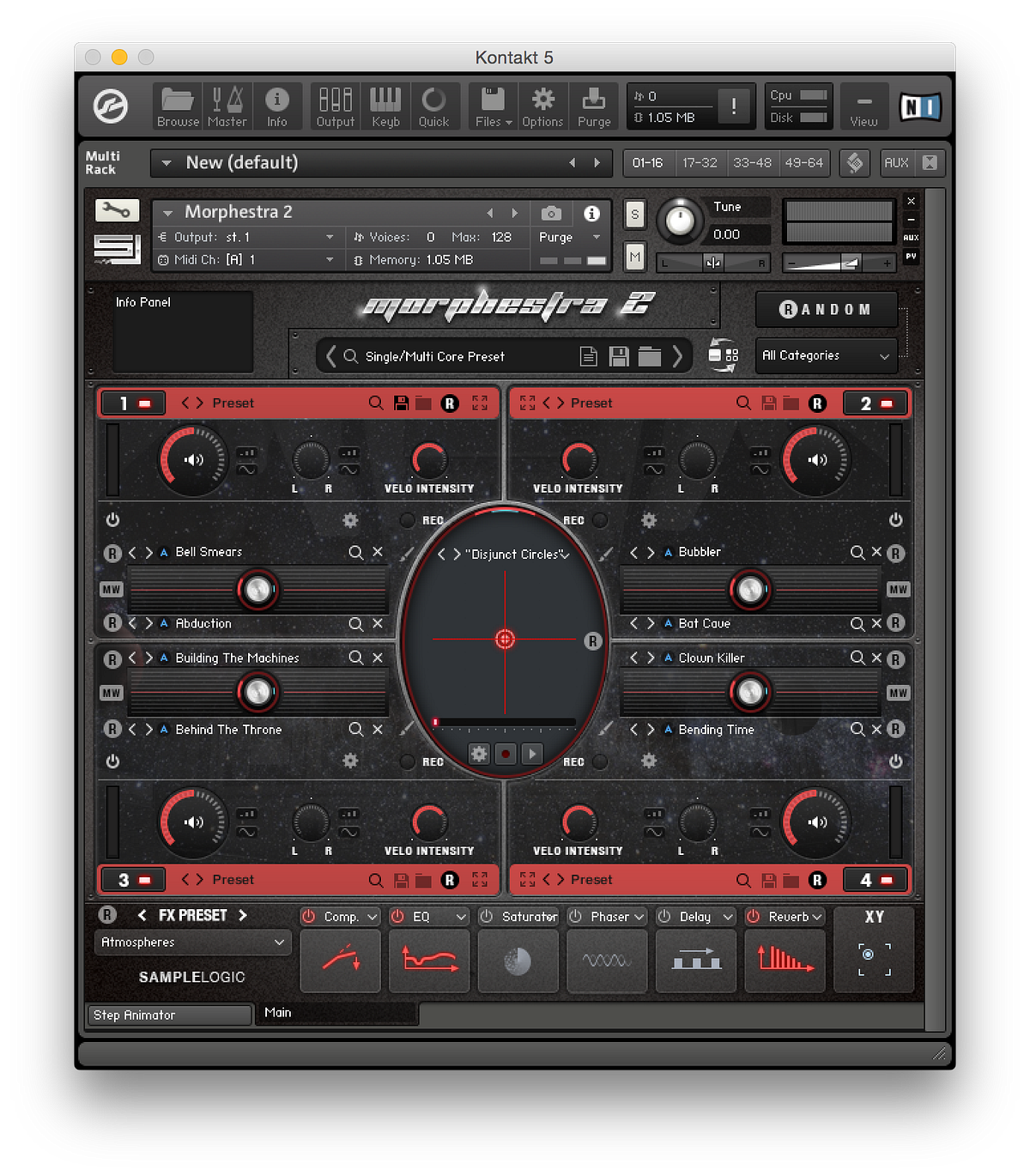Show the on-screen Keyb keyboard
This screenshot has height=1176, width=1030.
385,107
